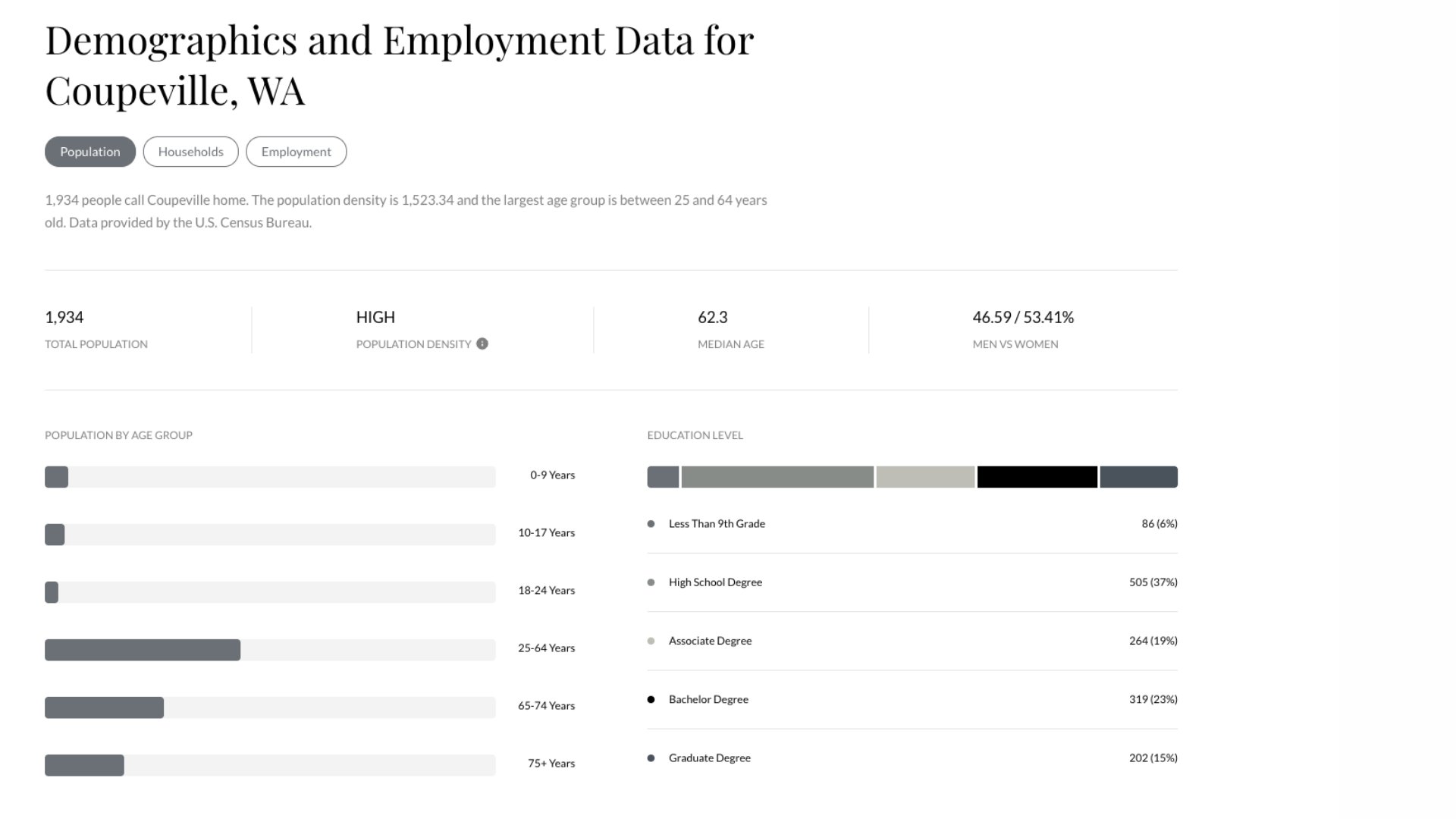This screenshot has width=1456, height=819.
Task: Click the 62.3 Median Age statistic
Action: [713, 317]
